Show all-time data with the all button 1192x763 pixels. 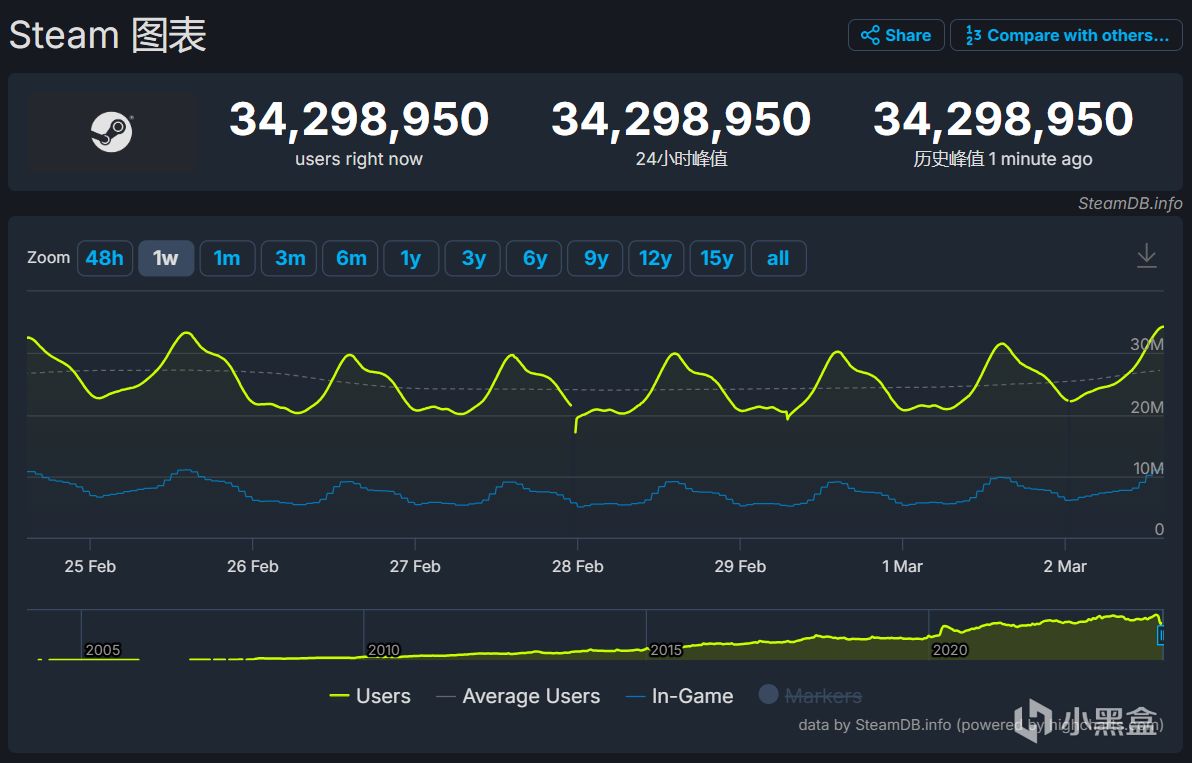(778, 258)
